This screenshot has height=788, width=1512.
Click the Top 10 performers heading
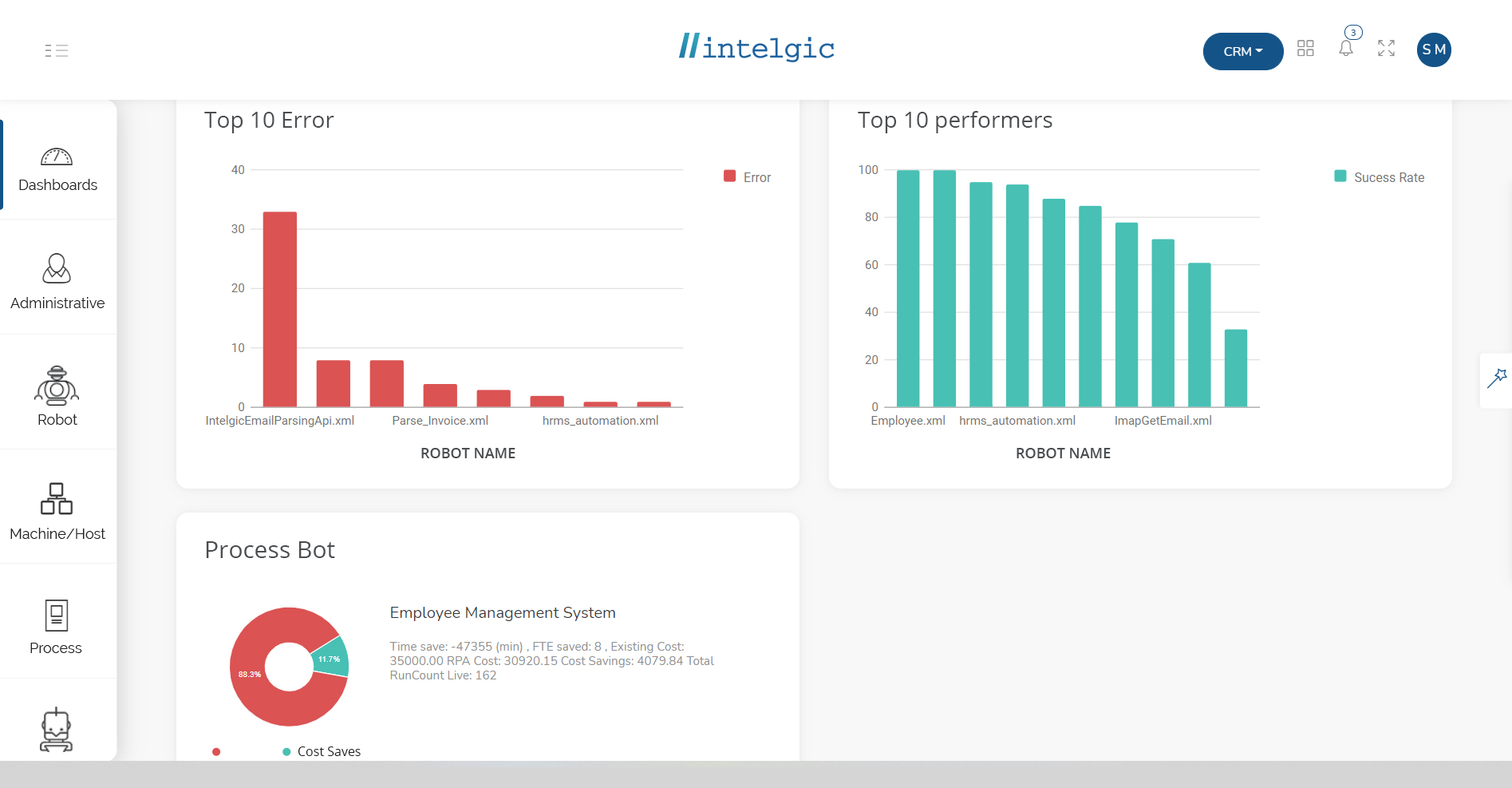(955, 121)
